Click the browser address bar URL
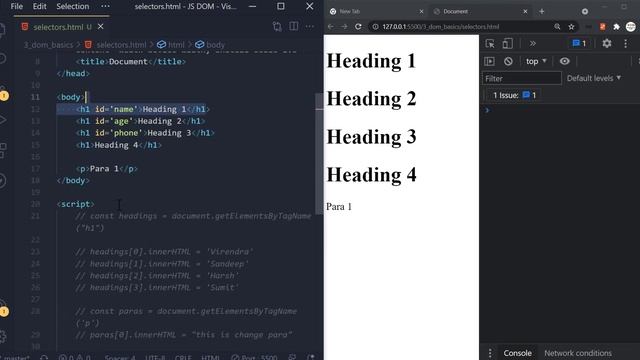640x360 pixels. tap(440, 27)
